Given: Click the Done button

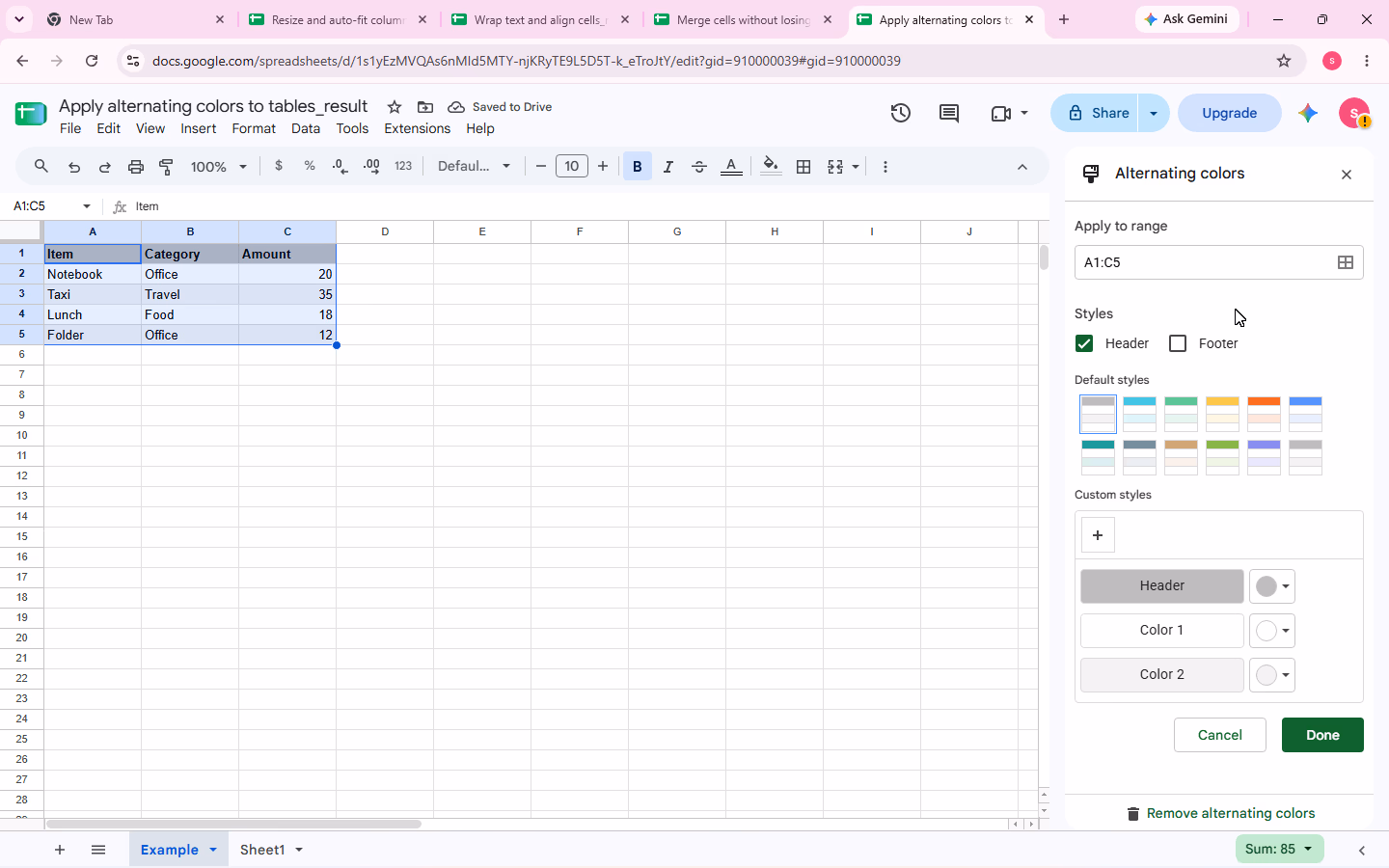Looking at the screenshot, I should 1322,735.
